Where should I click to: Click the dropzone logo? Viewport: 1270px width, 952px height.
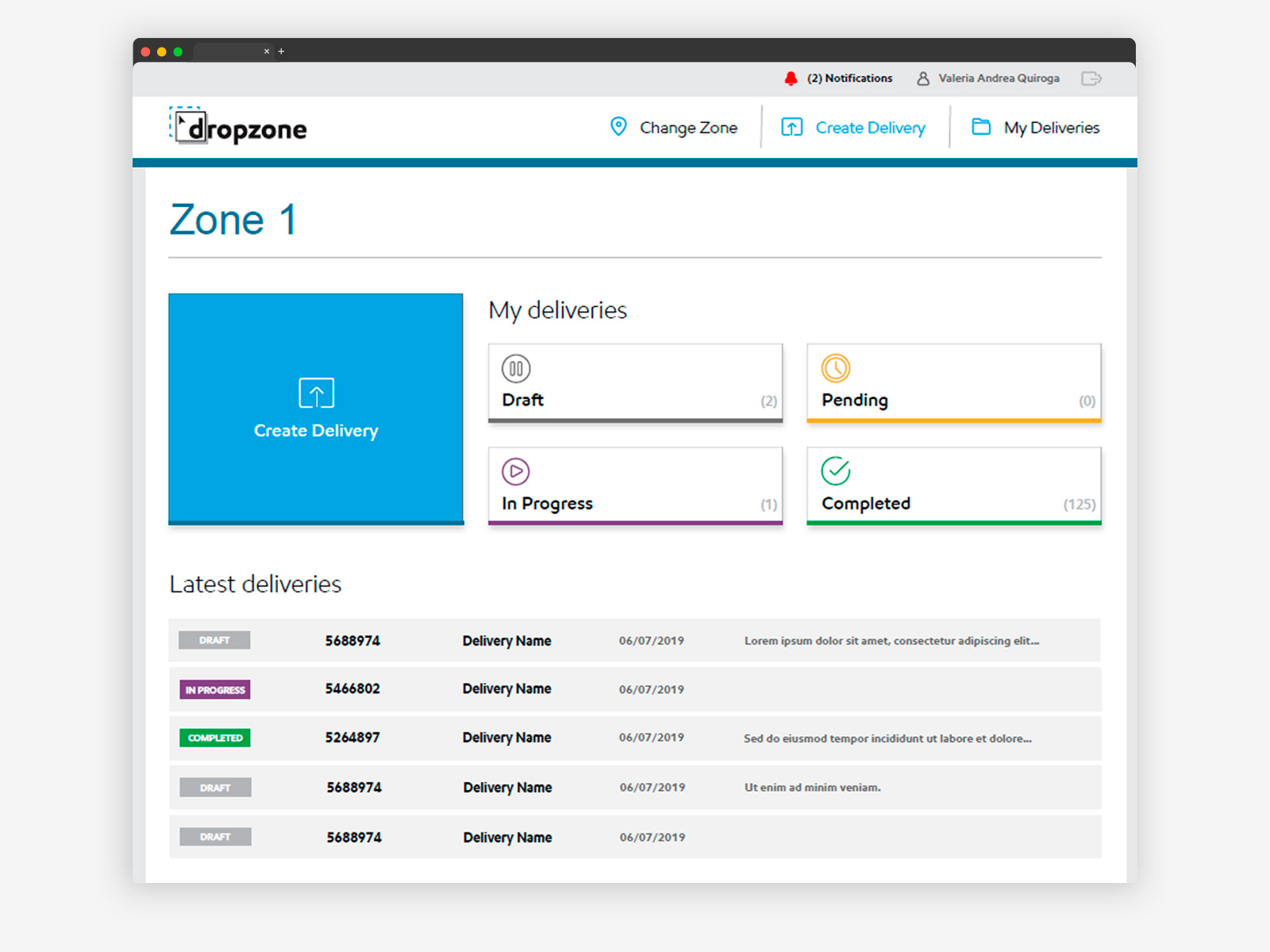[238, 126]
